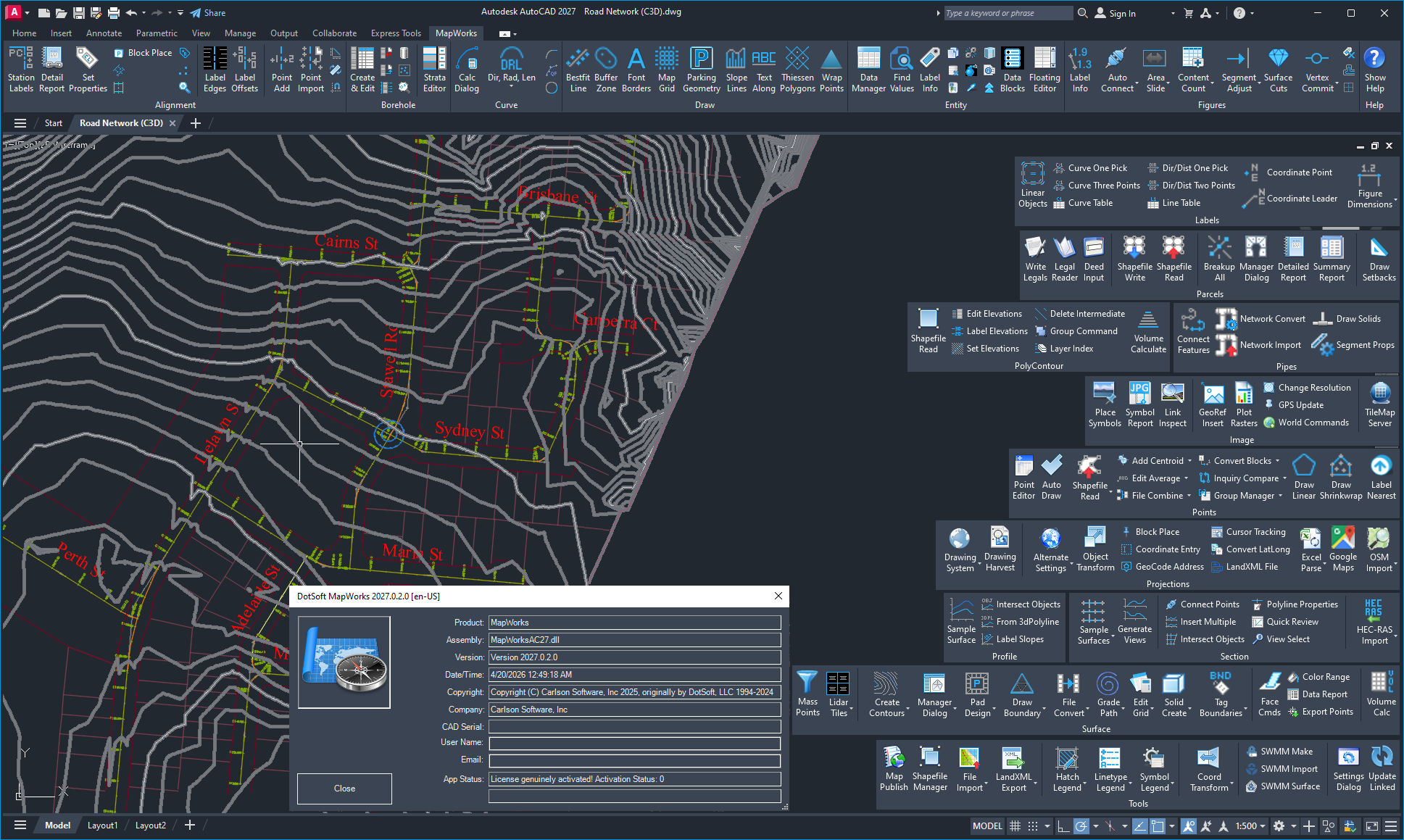Toggle drawing grid display in status bar

(x=1015, y=826)
